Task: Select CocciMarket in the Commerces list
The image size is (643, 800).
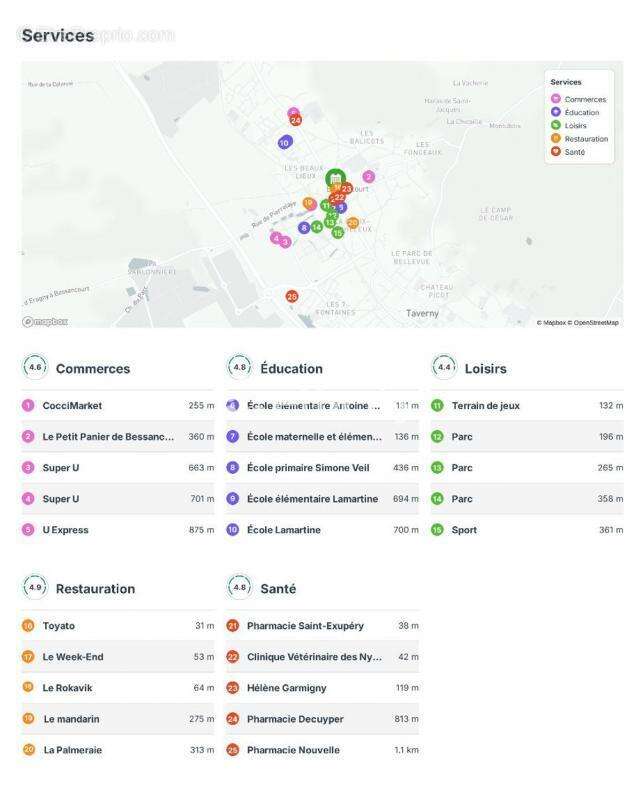Action: 72,406
